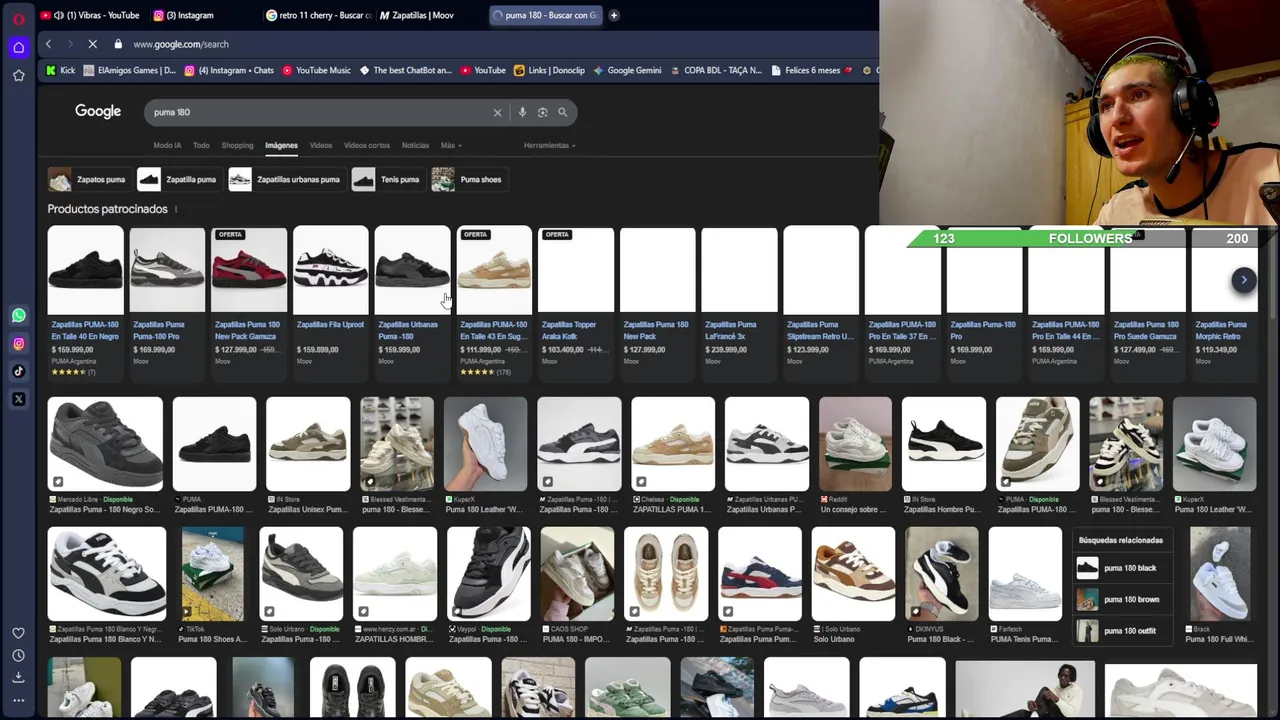Click the home icon in Opera sidebar
1280x720 pixels.
[18, 47]
